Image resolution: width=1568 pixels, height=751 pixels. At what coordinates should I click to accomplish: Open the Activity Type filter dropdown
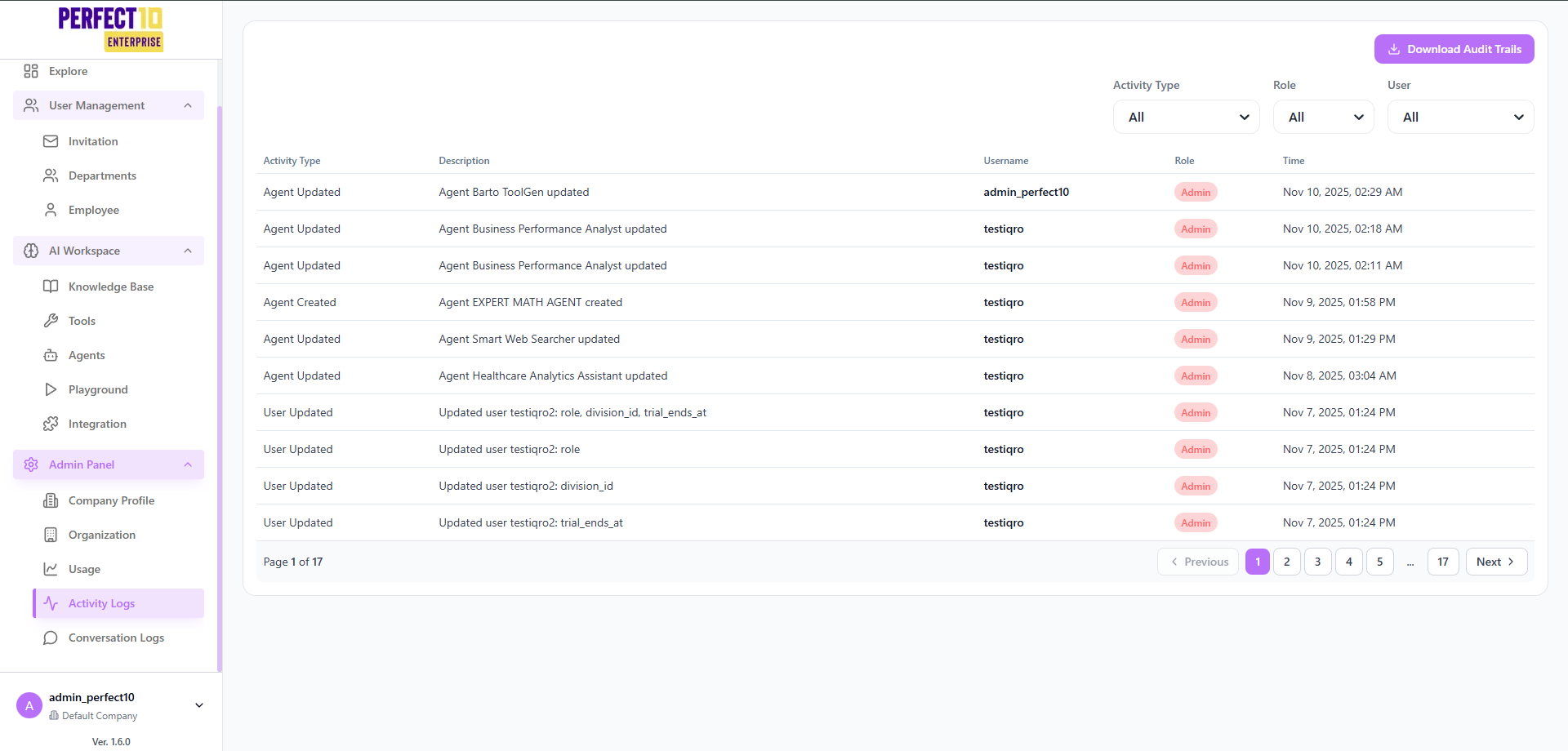(x=1186, y=117)
